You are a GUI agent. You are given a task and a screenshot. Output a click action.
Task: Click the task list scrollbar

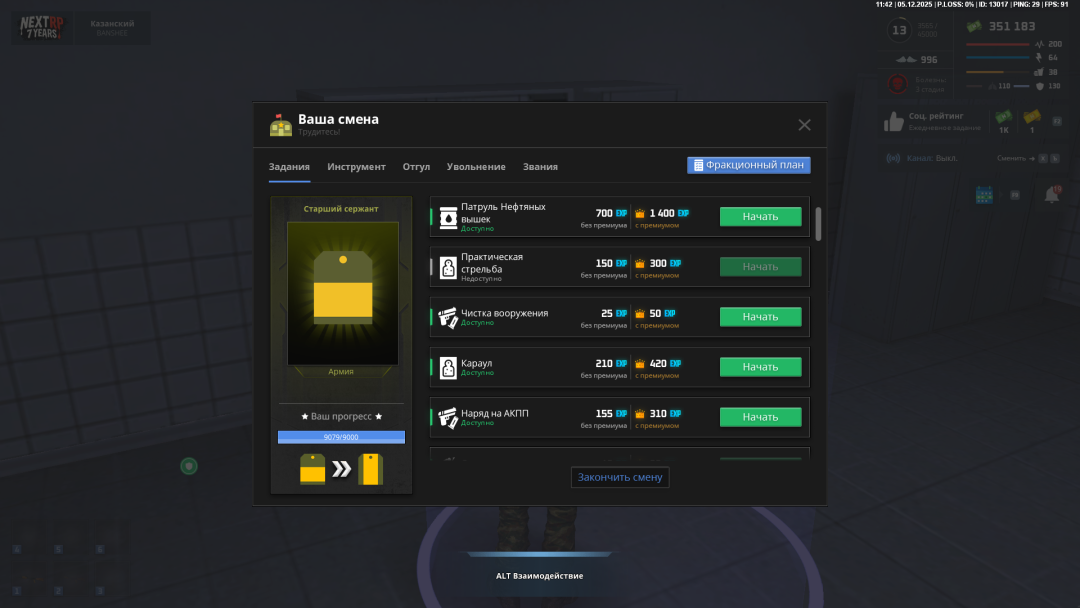click(818, 224)
